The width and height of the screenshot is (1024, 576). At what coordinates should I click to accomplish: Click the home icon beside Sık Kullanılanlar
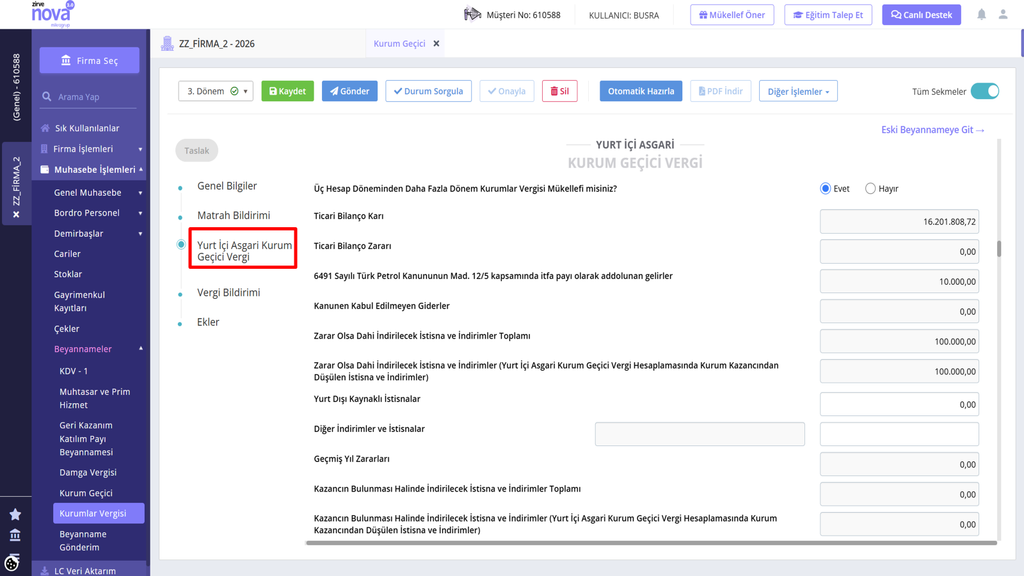[x=44, y=128]
